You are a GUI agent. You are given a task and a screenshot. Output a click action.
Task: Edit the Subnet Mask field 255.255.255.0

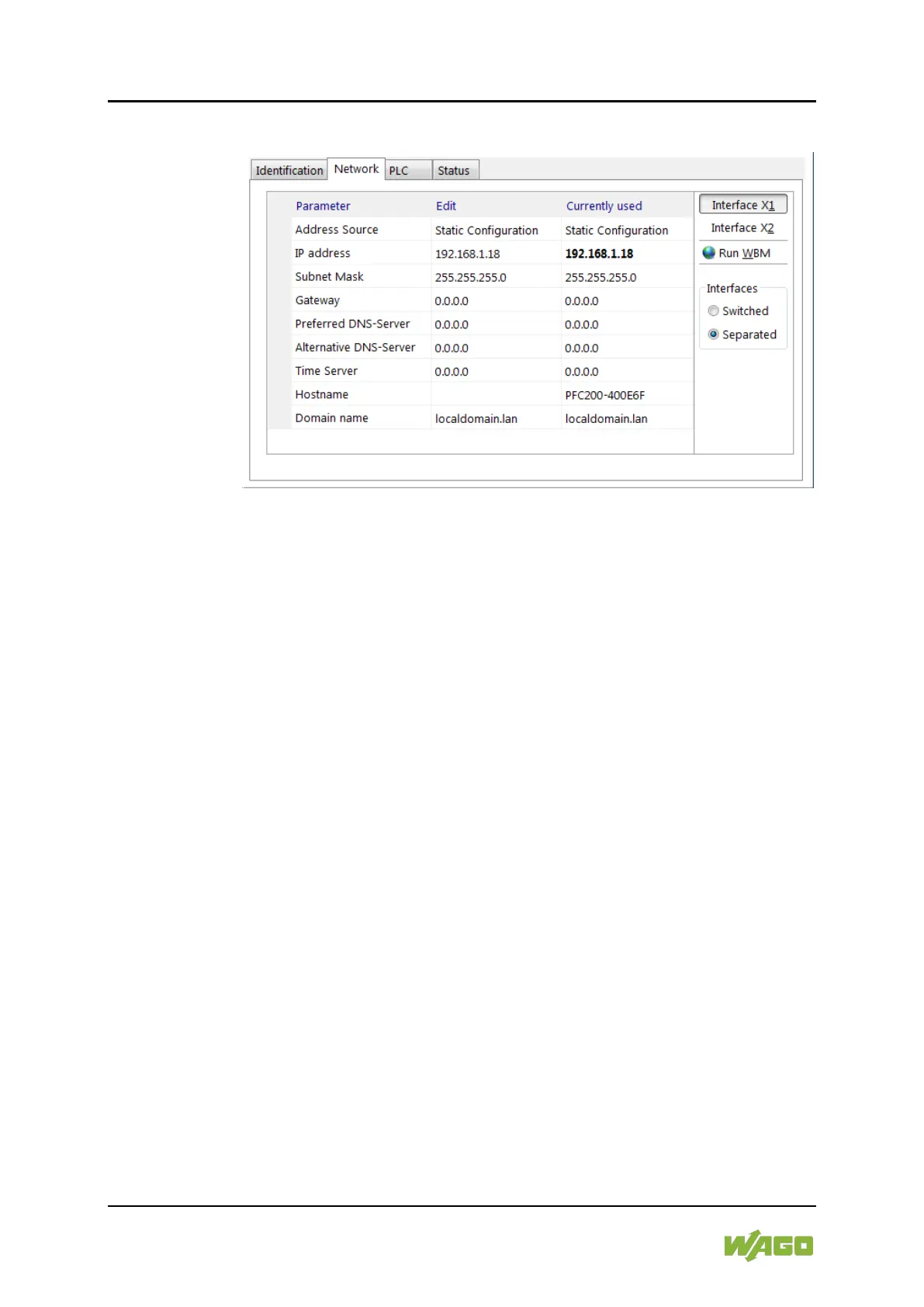coord(496,277)
